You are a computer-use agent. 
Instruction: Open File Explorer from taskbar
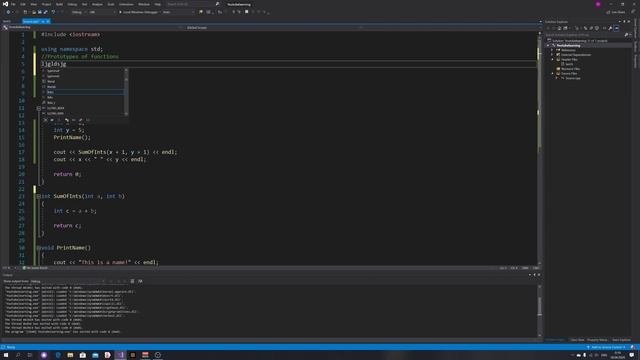point(70,355)
